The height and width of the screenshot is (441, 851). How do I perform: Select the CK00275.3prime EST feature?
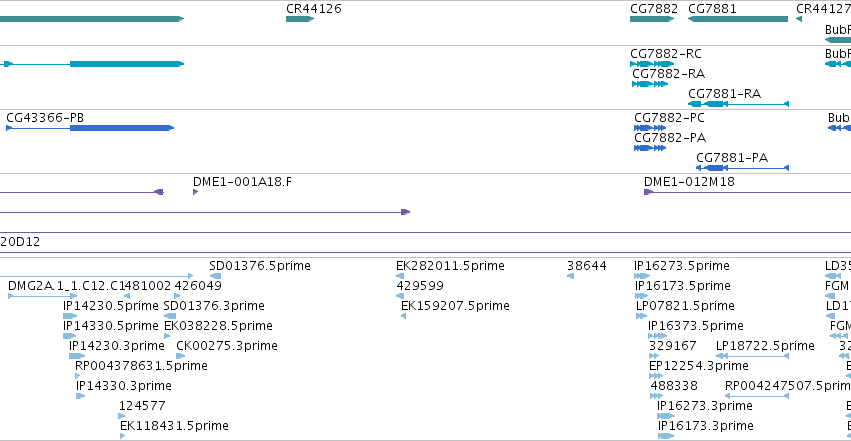pos(180,356)
